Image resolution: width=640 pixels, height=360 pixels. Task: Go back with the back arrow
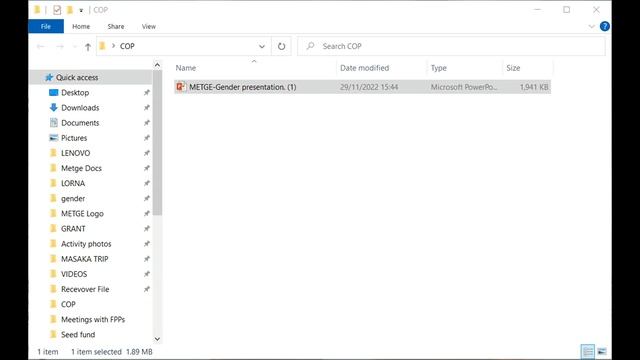click(x=40, y=47)
